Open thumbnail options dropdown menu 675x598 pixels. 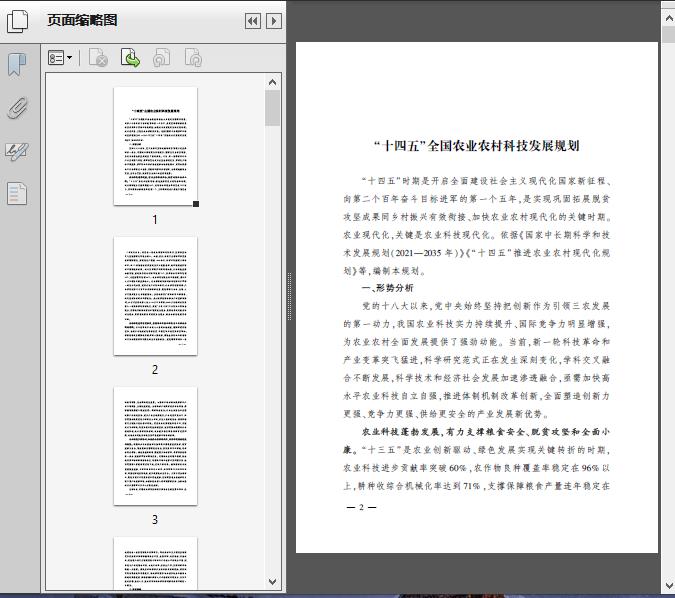pyautogui.click(x=60, y=58)
